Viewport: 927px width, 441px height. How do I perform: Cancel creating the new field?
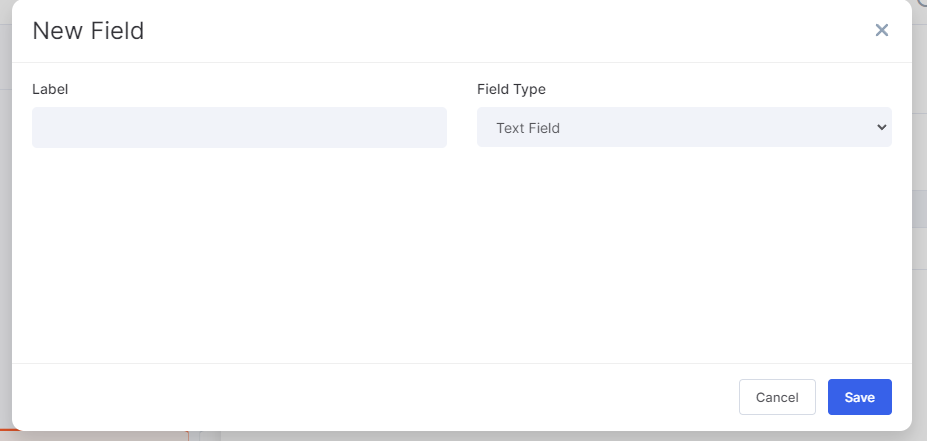pos(777,397)
